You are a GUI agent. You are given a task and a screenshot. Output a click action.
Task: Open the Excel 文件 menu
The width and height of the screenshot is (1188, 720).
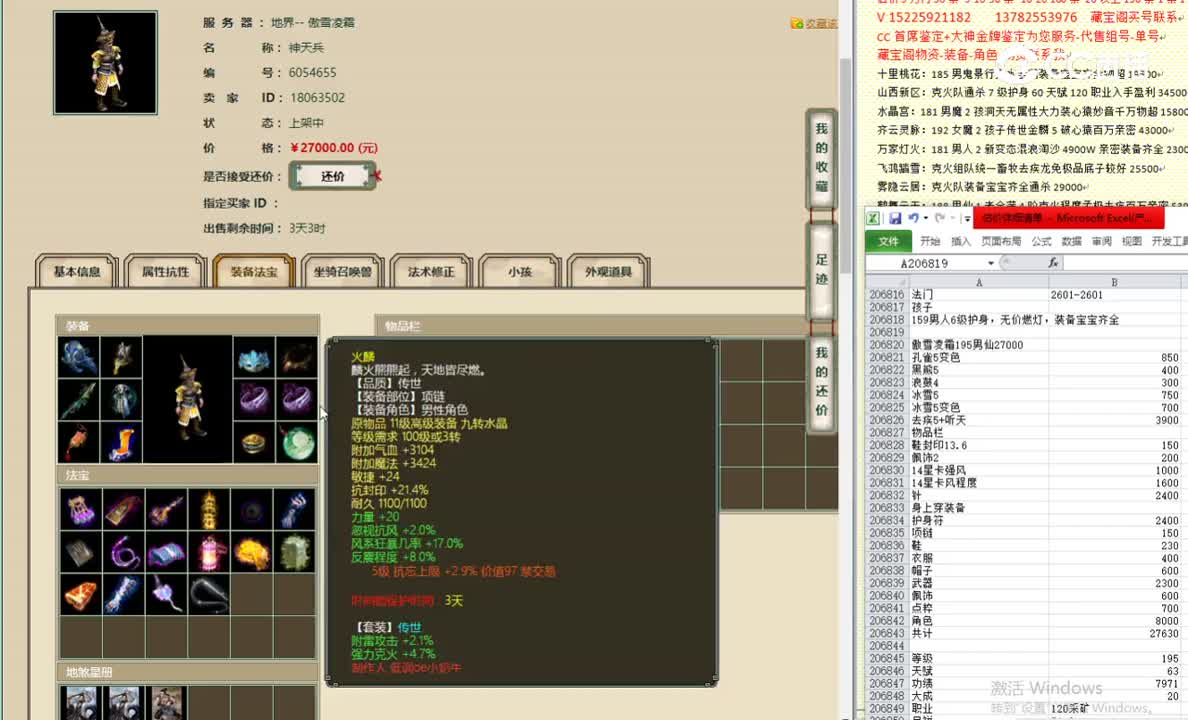[888, 241]
